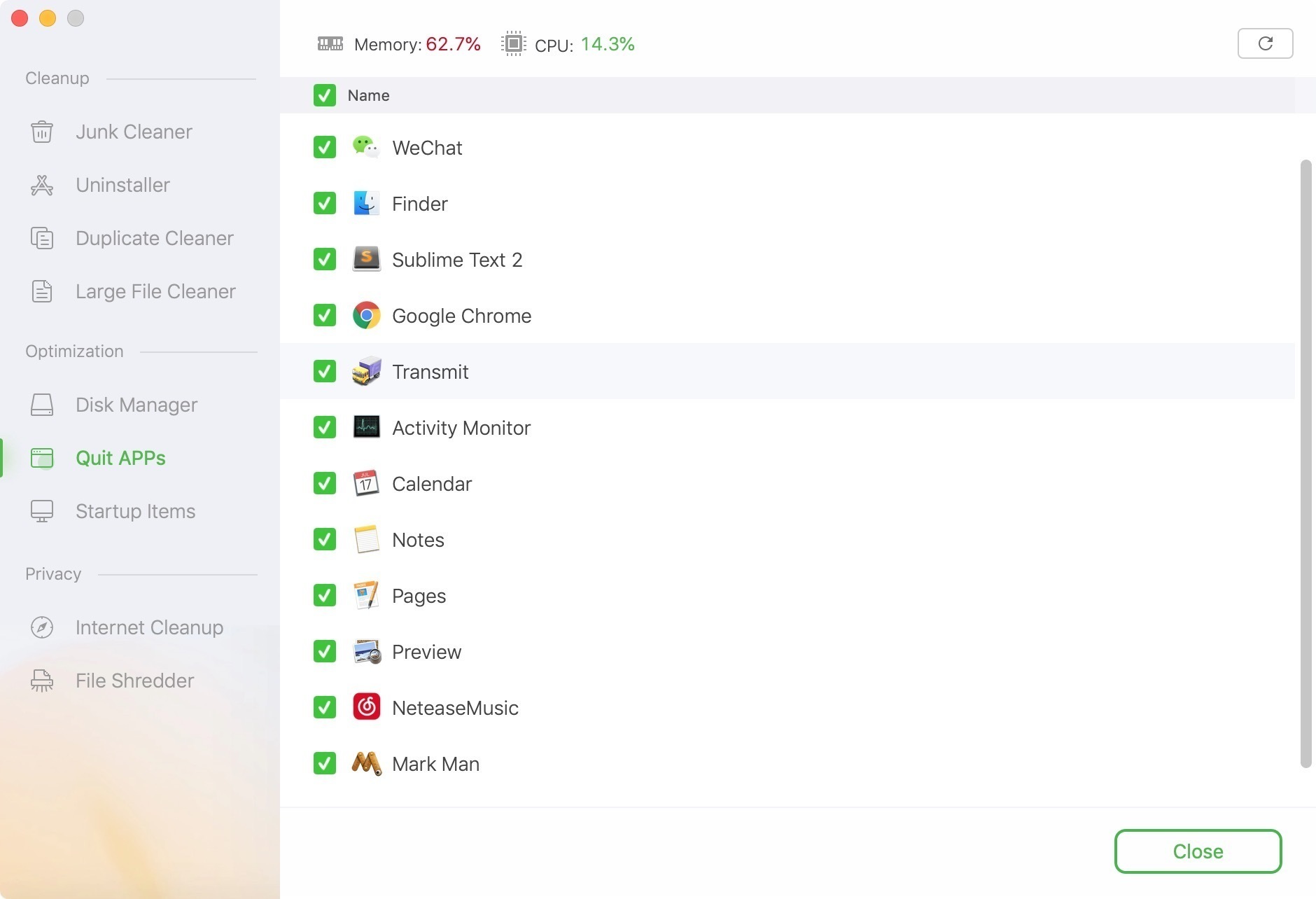Go to Duplicate Cleaner
Viewport: 1316px width, 899px height.
coord(154,238)
